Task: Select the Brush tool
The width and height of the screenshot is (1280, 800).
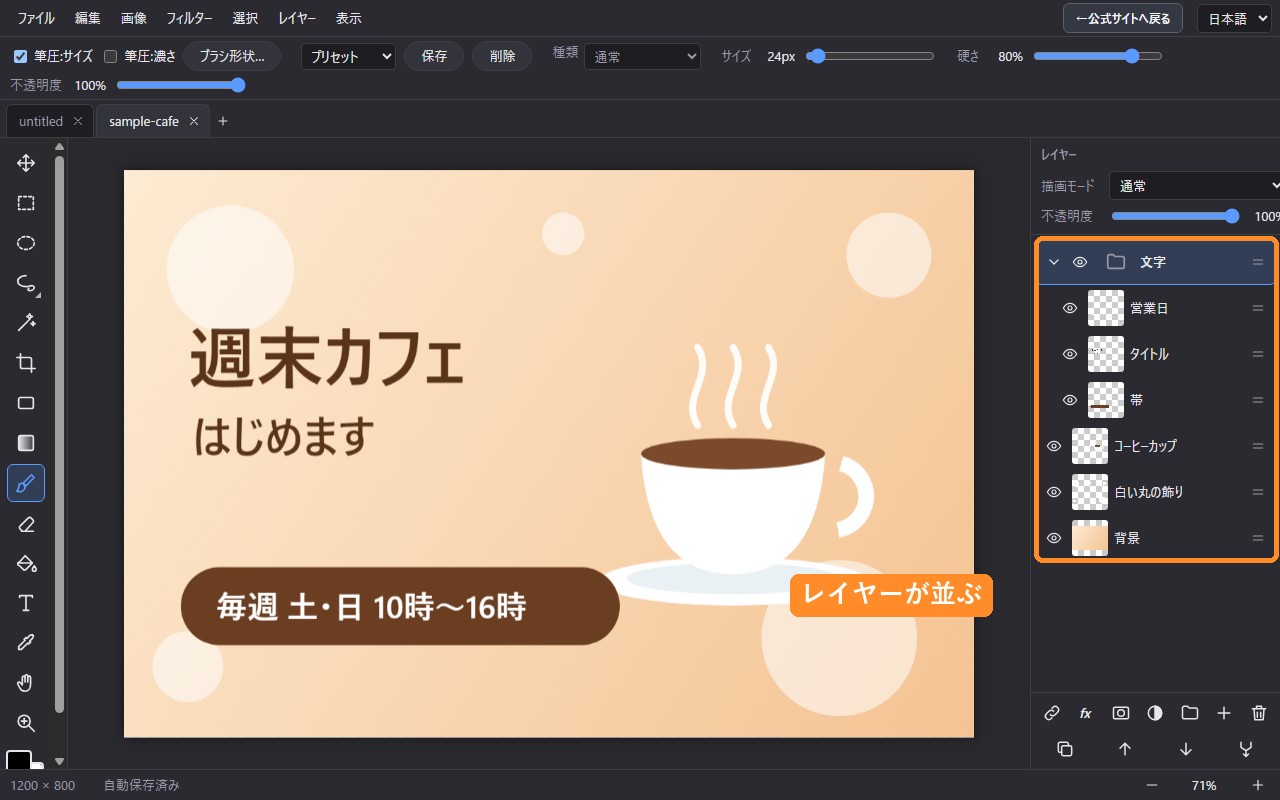Action: click(26, 483)
